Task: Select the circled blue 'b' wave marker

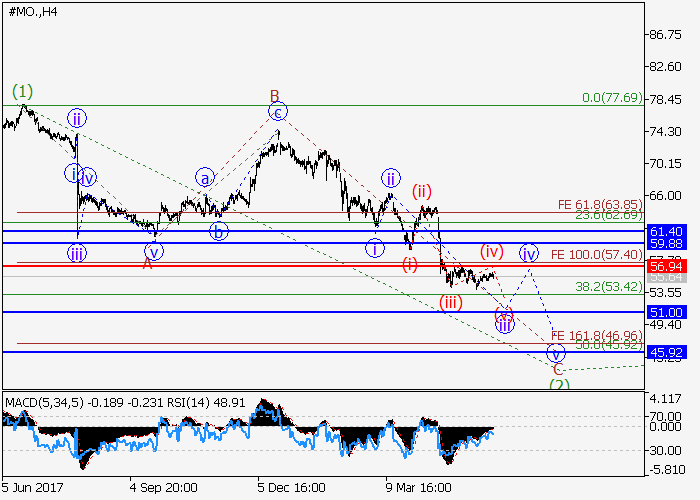Action: tap(218, 232)
